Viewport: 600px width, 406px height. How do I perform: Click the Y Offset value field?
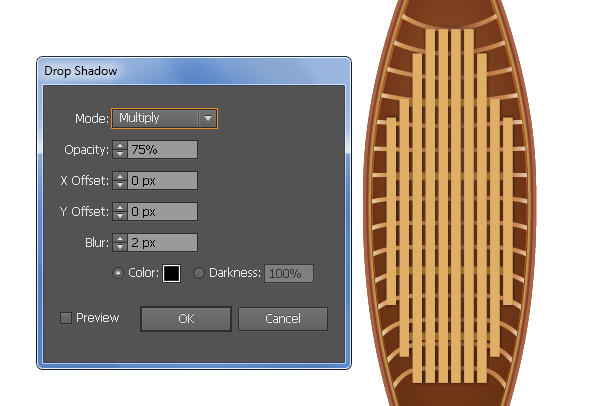click(x=162, y=211)
